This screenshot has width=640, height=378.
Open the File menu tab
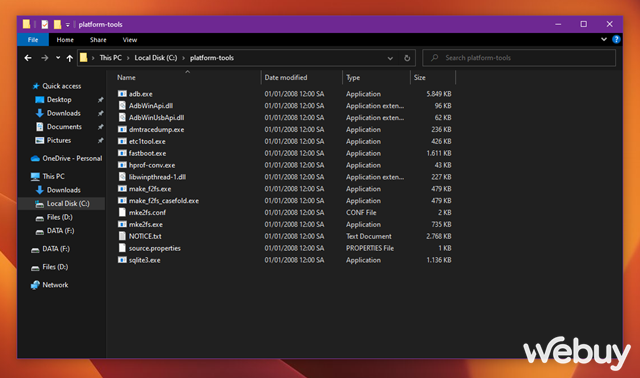pyautogui.click(x=33, y=40)
